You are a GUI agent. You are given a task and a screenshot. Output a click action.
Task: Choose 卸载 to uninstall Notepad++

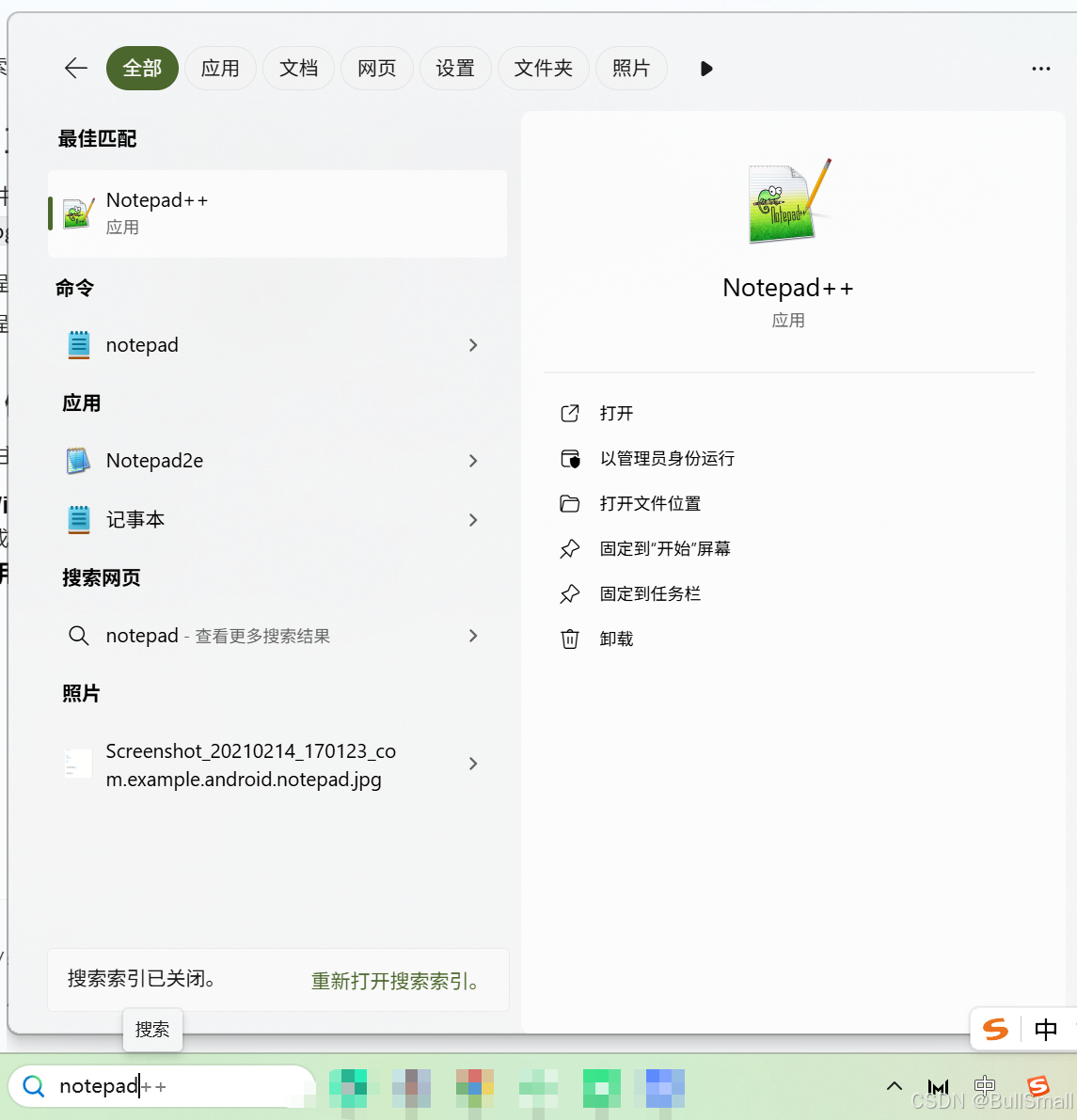(x=617, y=639)
